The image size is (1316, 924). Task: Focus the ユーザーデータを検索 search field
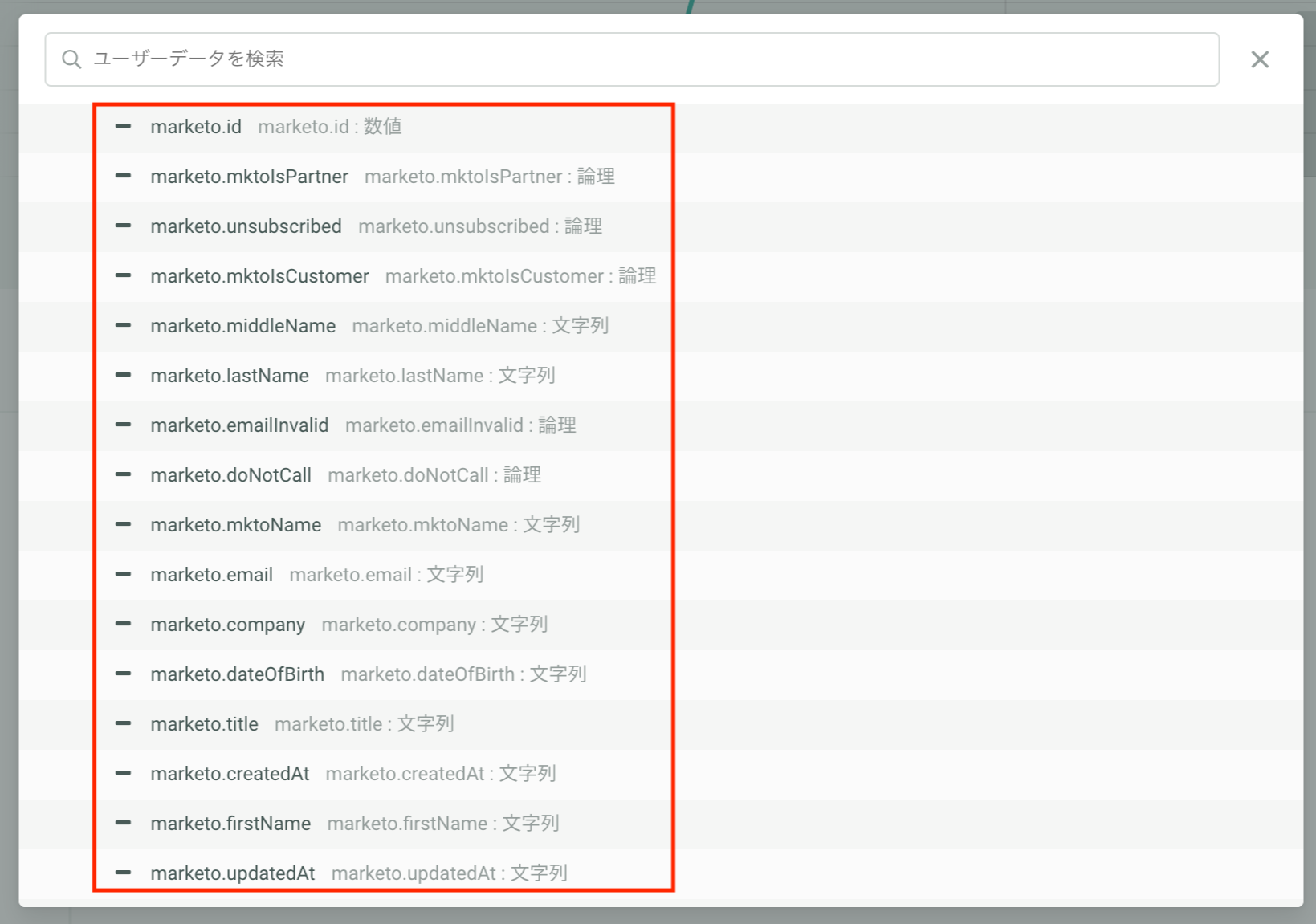point(632,59)
